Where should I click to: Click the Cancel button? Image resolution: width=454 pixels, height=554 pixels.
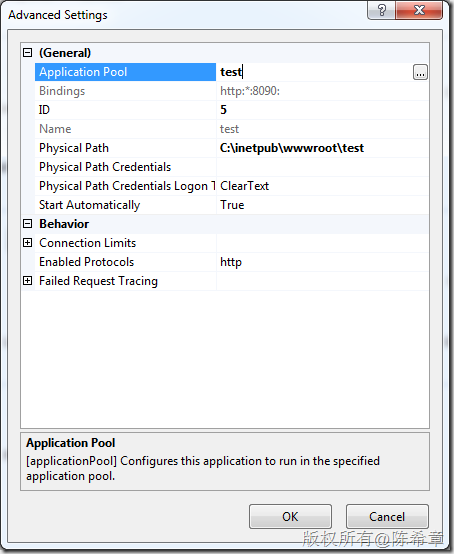point(387,517)
